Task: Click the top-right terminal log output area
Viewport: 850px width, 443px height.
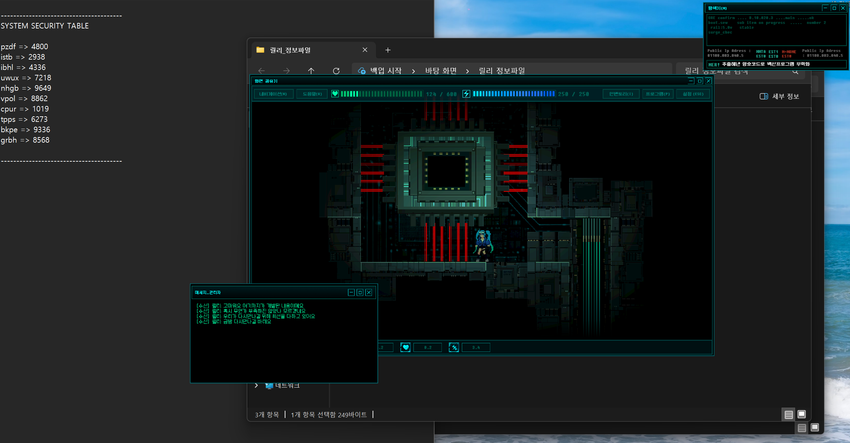Action: pos(776,31)
